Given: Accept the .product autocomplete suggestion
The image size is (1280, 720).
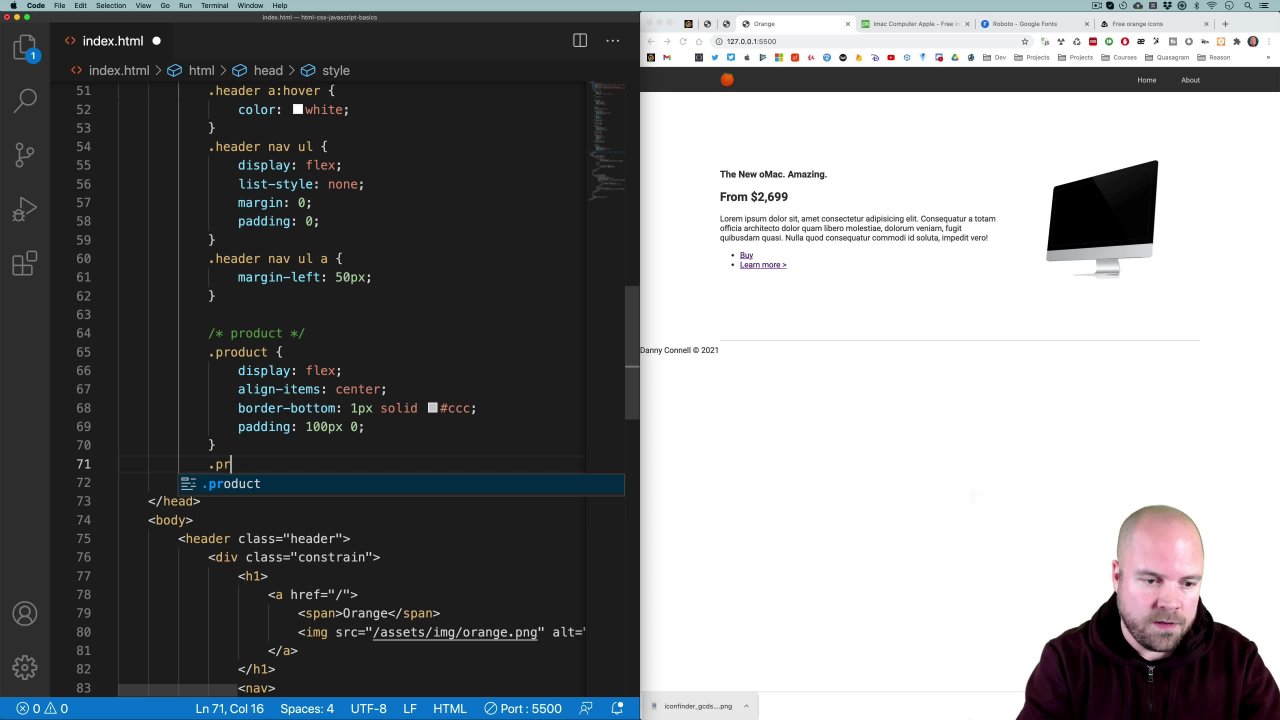Looking at the screenshot, I should 234,484.
